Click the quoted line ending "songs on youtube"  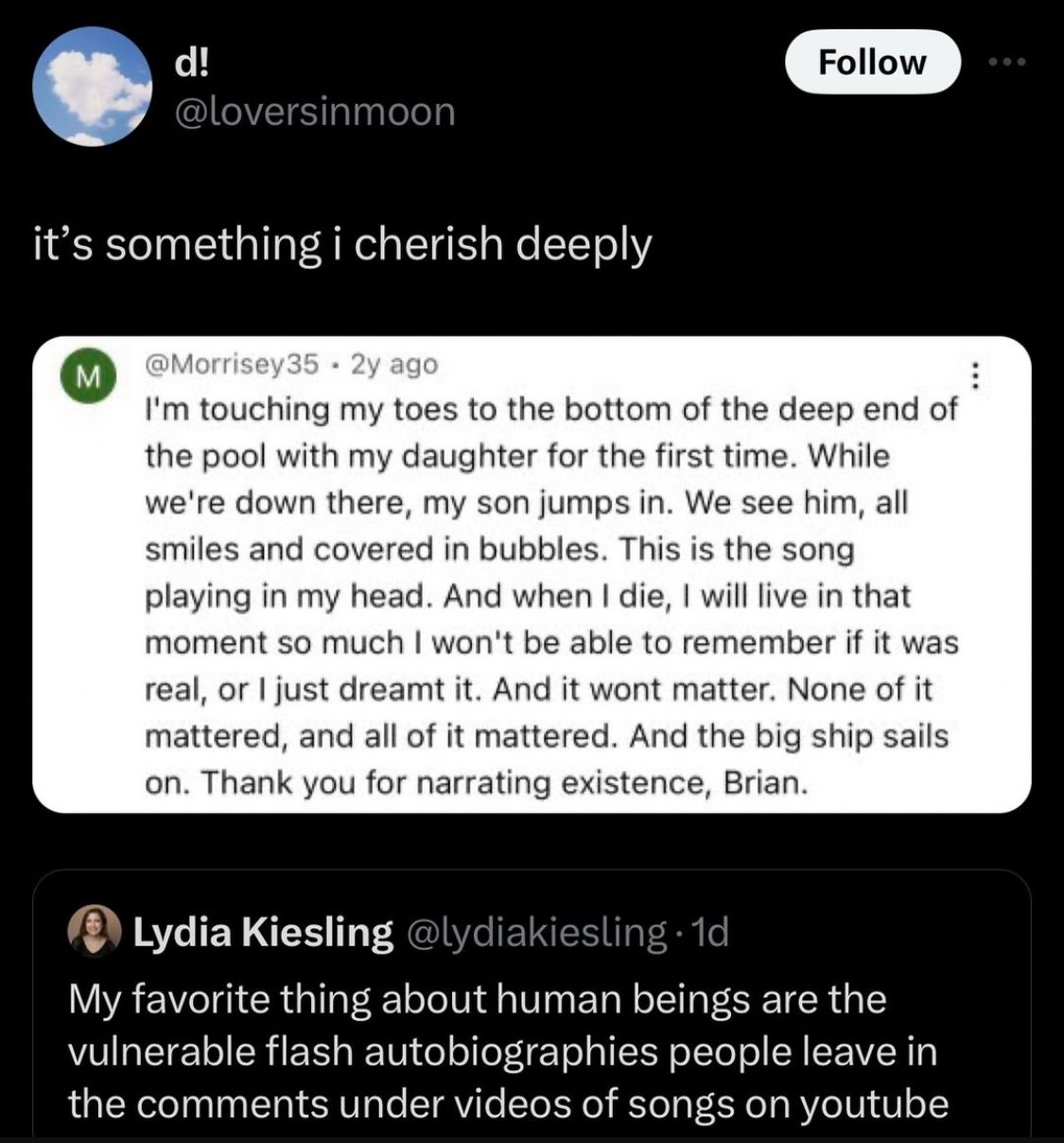click(x=508, y=1103)
